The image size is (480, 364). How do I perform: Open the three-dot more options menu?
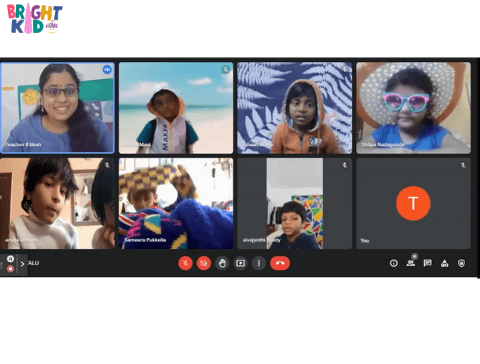[x=259, y=263]
